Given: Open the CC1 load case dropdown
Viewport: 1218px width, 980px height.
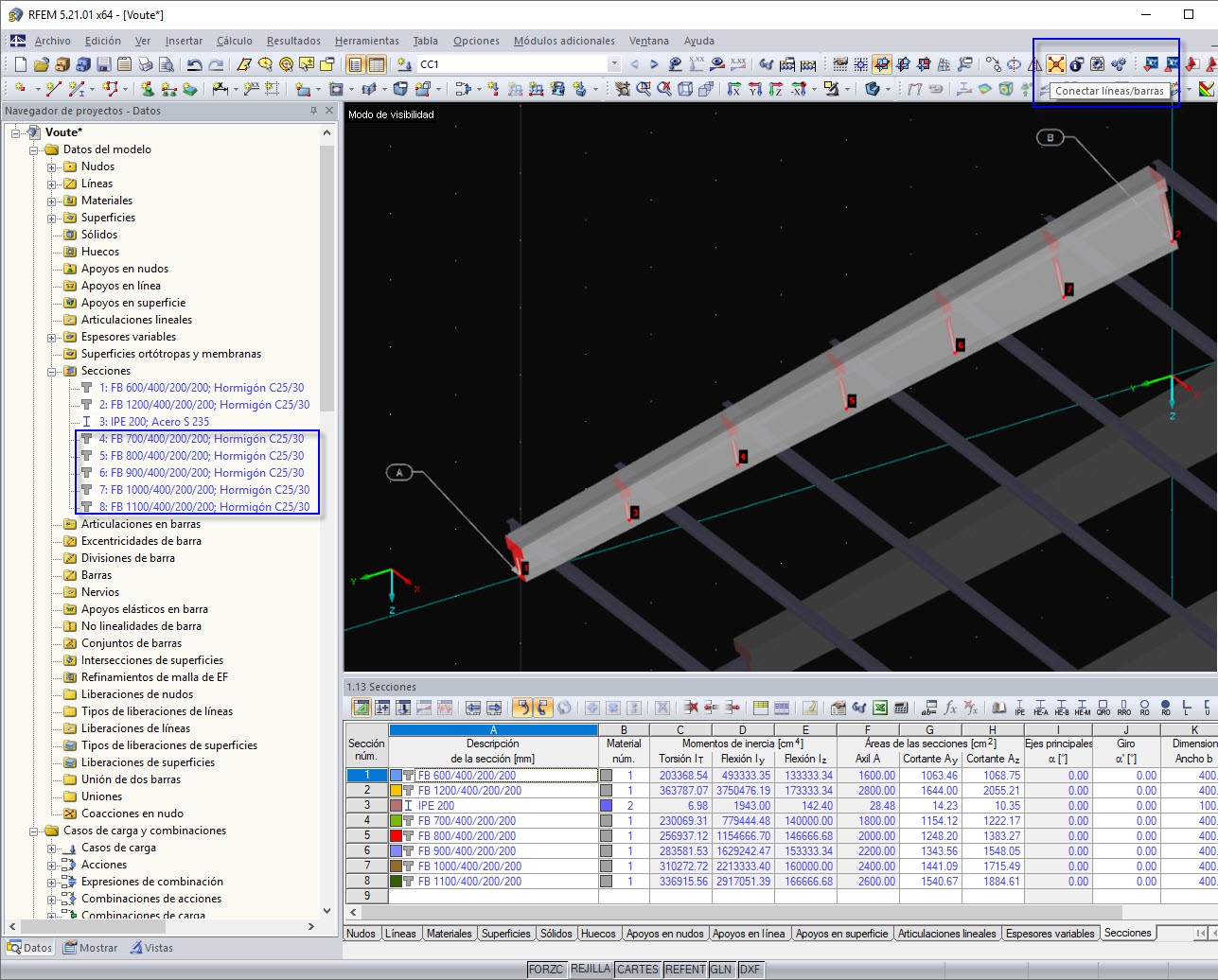Looking at the screenshot, I should coord(614,64).
